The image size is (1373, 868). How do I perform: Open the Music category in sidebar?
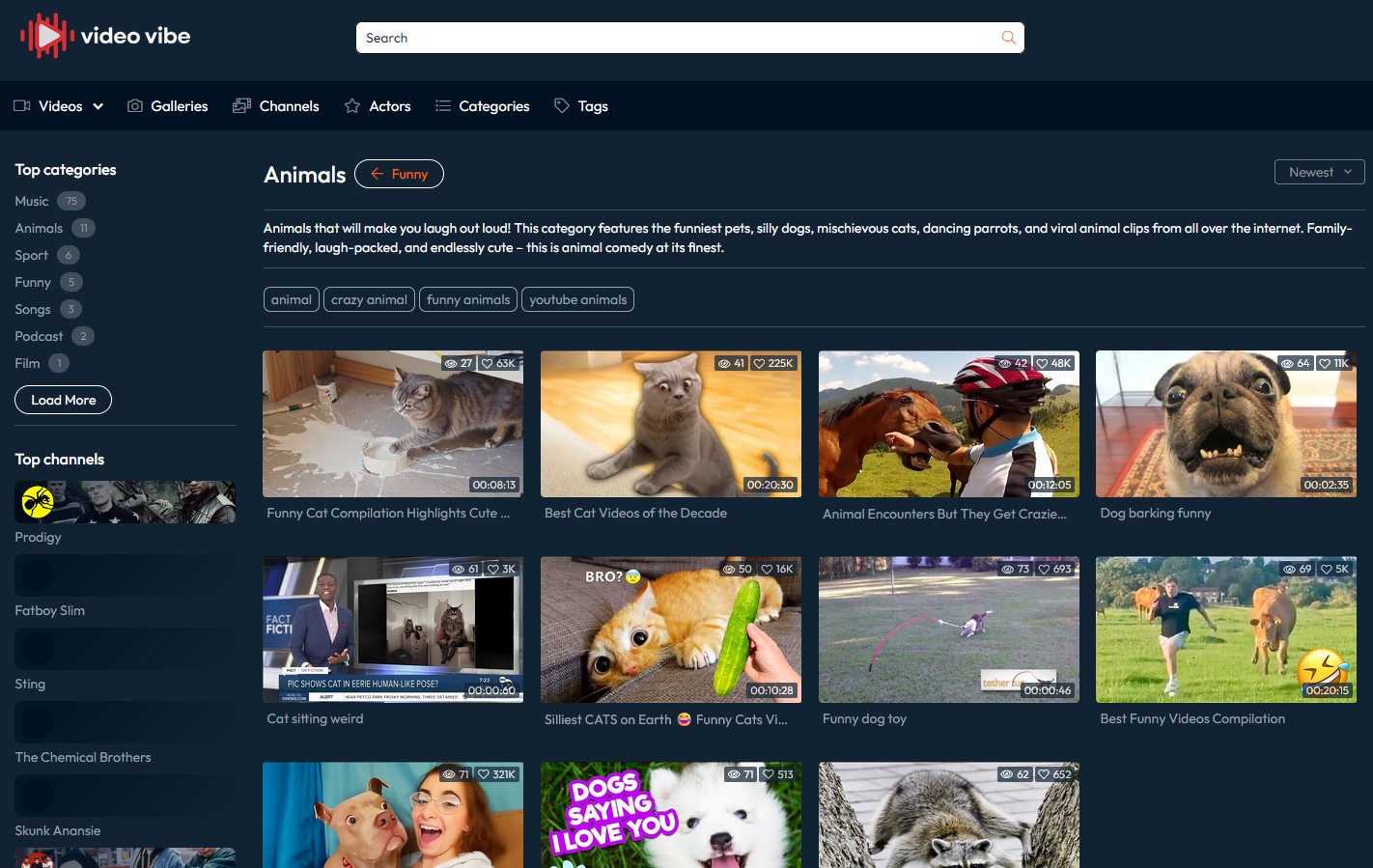32,201
